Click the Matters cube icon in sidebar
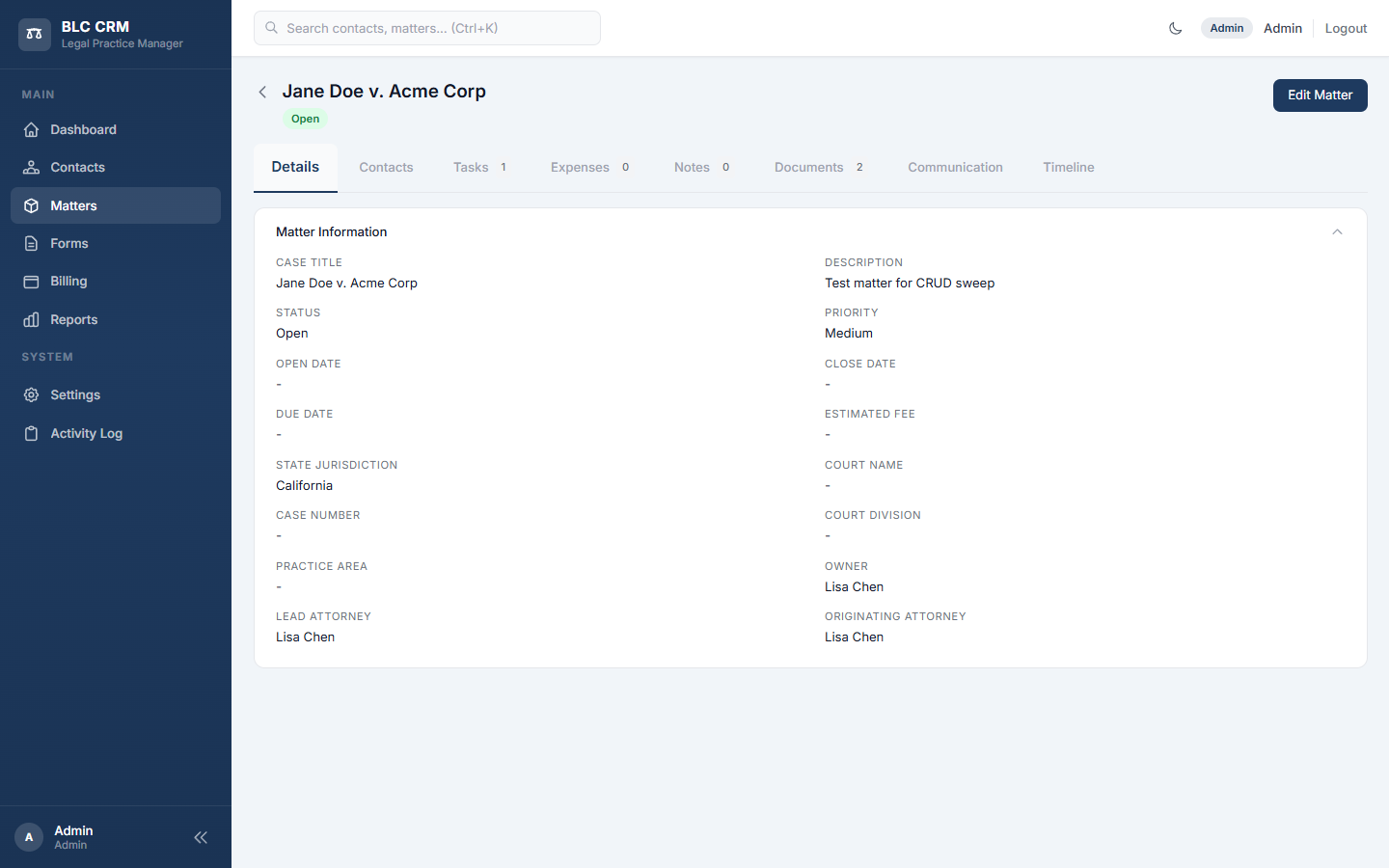The width and height of the screenshot is (1389, 868). pos(31,205)
